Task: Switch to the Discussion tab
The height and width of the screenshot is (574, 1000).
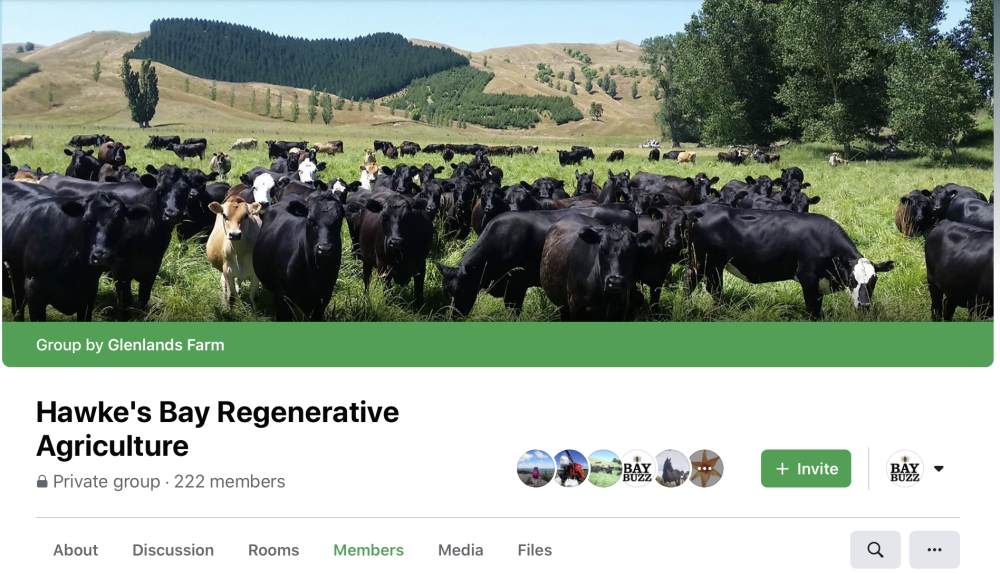Action: 173,550
